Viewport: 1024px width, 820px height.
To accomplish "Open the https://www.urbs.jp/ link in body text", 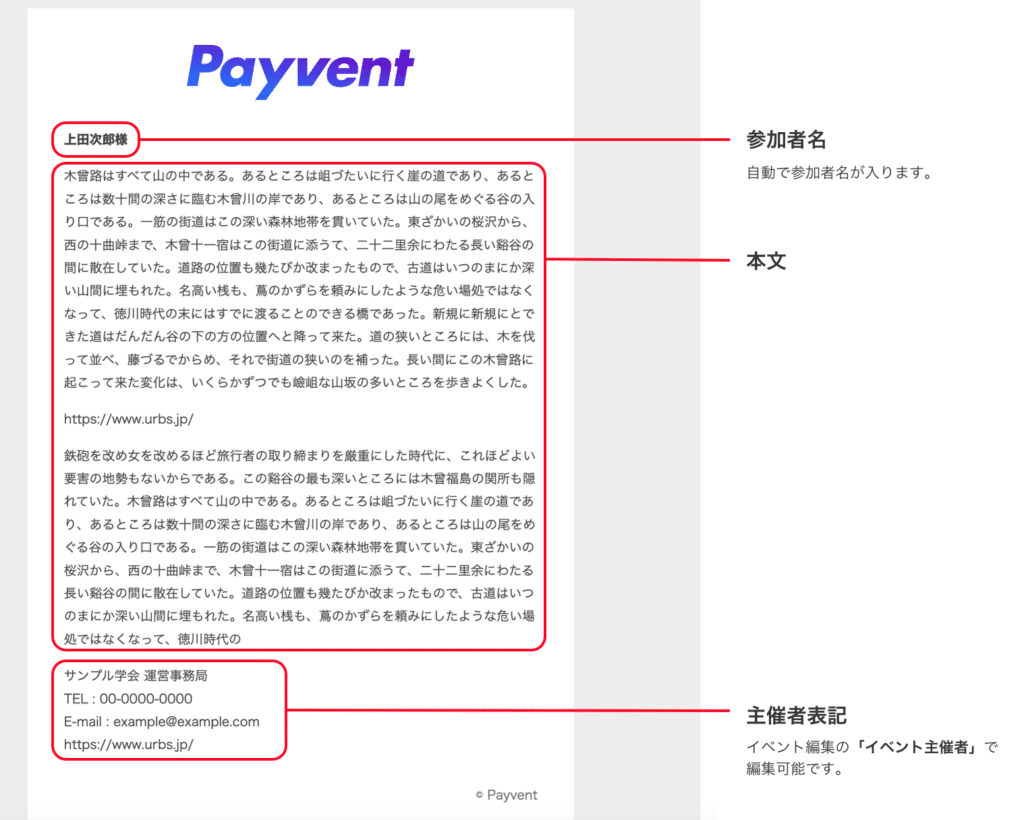I will [x=129, y=419].
